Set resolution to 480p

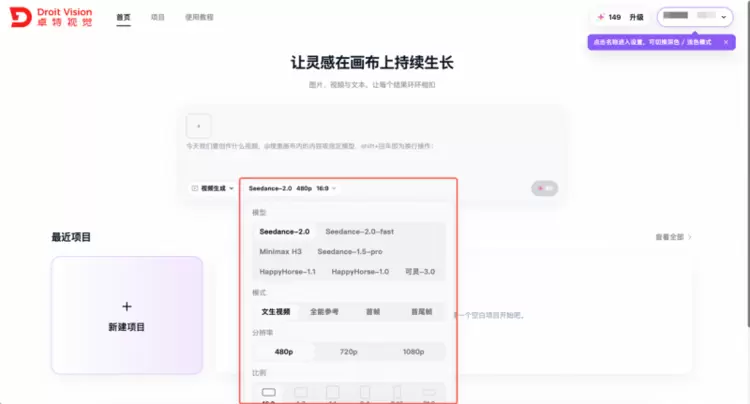tap(284, 352)
